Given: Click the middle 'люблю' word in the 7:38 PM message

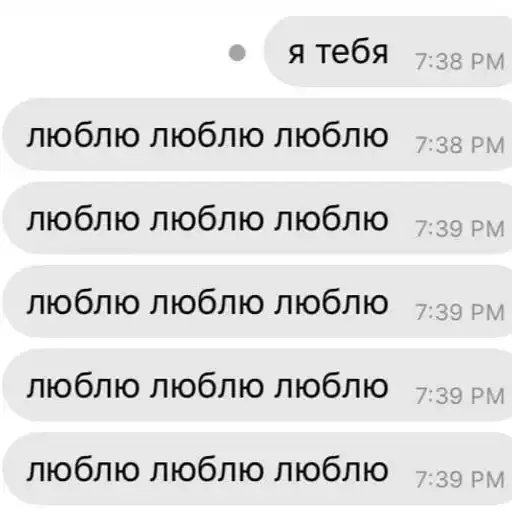Looking at the screenshot, I should pyautogui.click(x=207, y=136).
